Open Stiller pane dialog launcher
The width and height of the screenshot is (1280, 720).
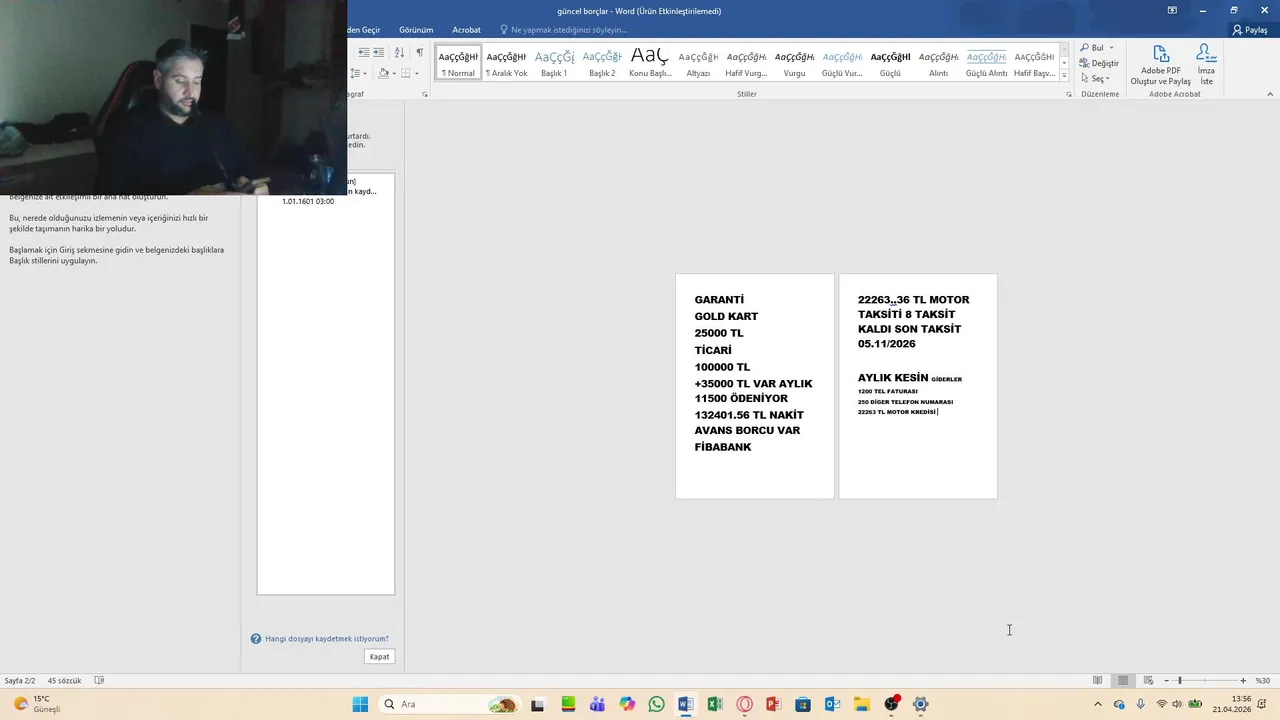point(1069,94)
